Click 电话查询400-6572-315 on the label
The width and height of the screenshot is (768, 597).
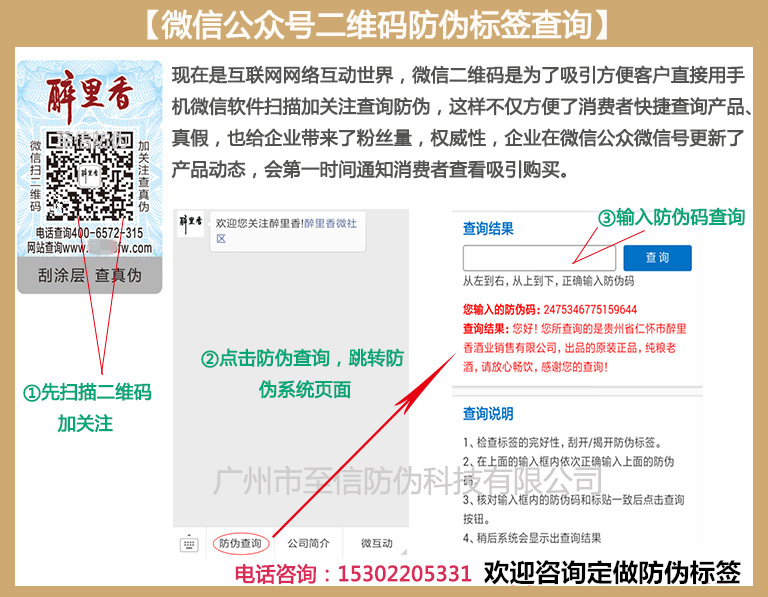pyautogui.click(x=90, y=233)
